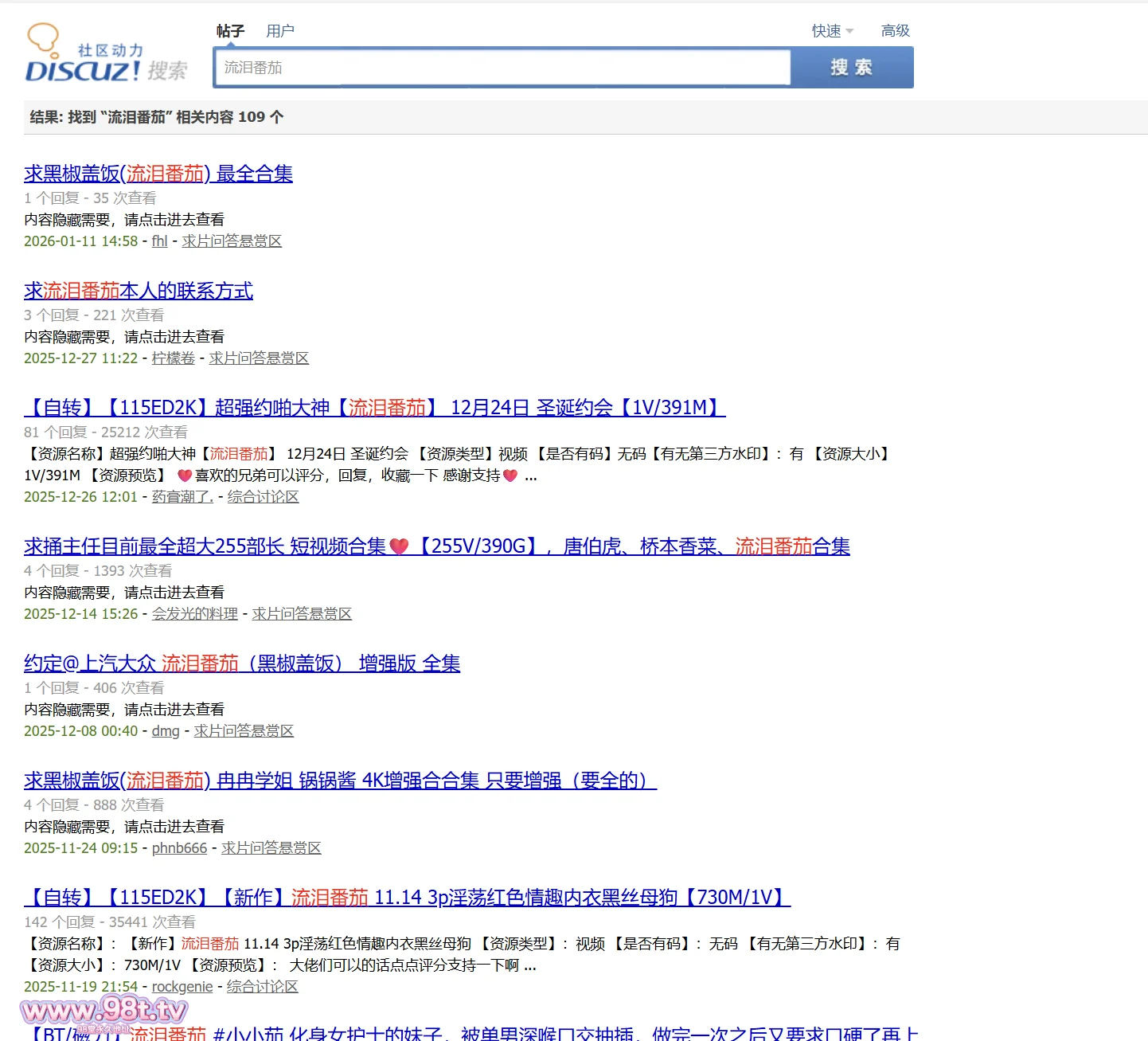
Task: Open 综合讨论区 forum link beside rockgenie
Action: pyautogui.click(x=263, y=987)
